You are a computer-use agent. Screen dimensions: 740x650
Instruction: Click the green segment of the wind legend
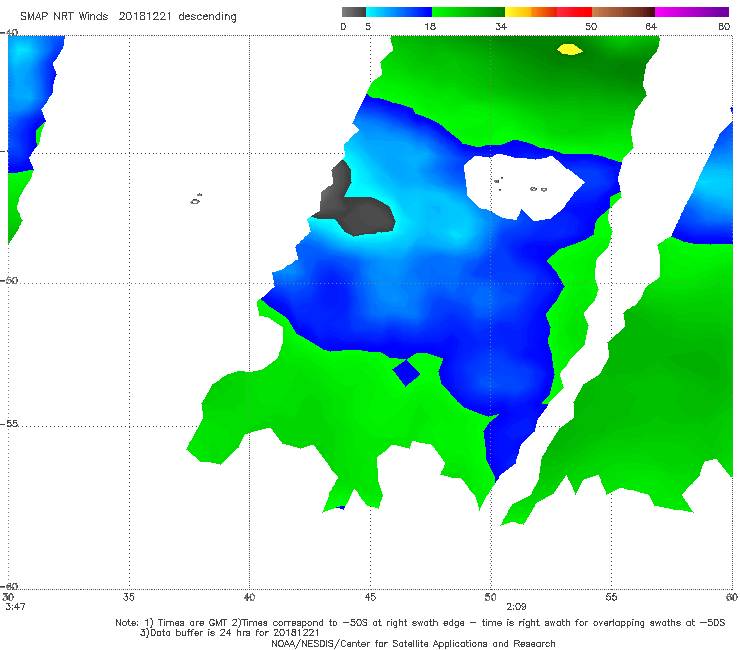468,12
